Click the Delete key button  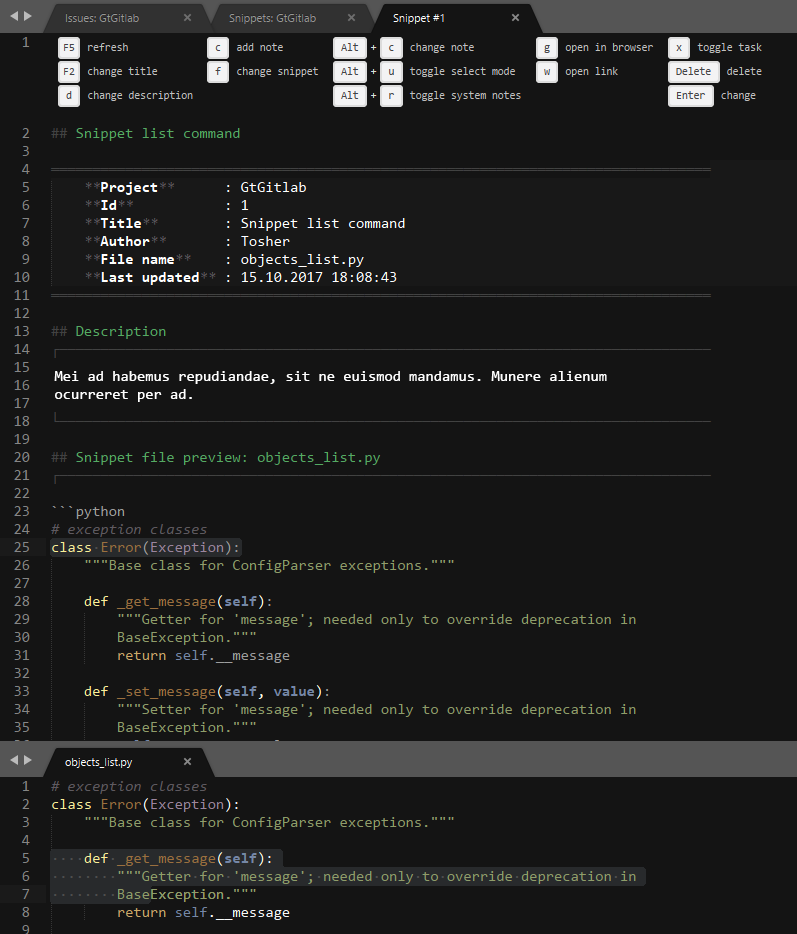point(693,71)
